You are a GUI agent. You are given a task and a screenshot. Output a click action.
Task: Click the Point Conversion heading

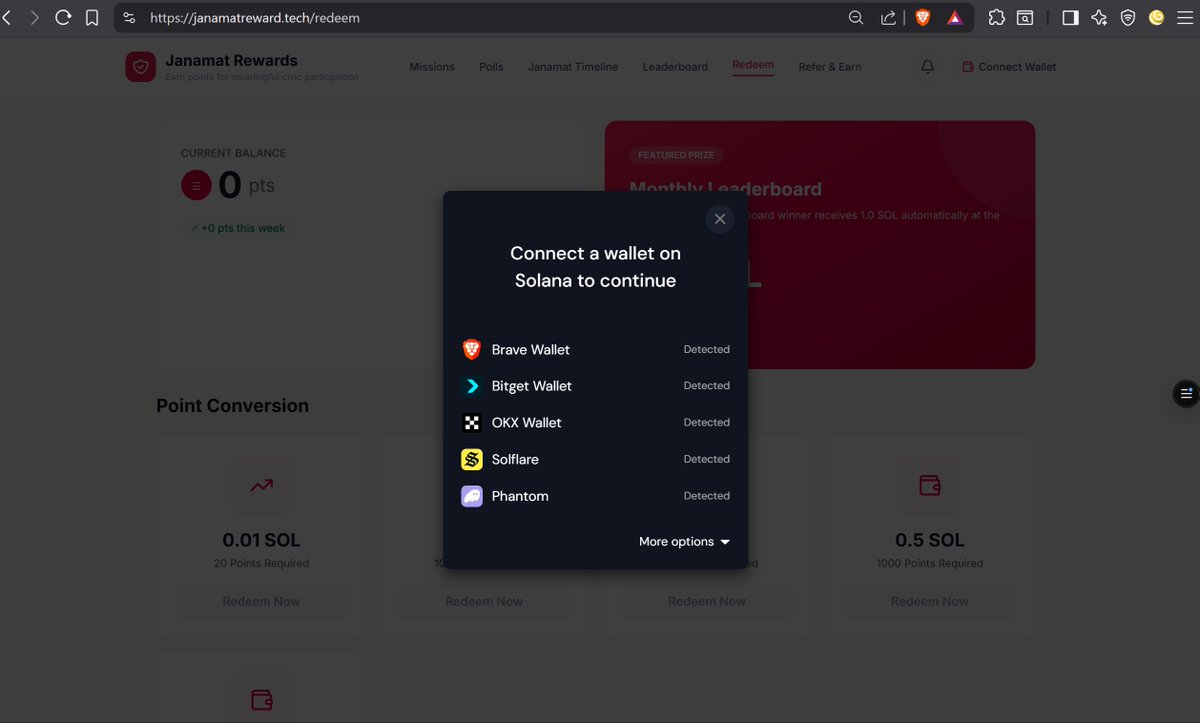click(x=232, y=406)
